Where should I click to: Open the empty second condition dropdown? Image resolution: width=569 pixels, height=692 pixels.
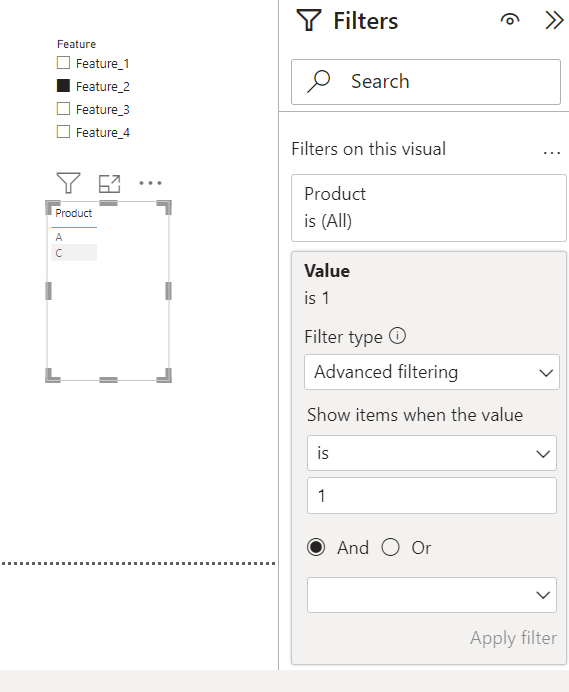[432, 595]
